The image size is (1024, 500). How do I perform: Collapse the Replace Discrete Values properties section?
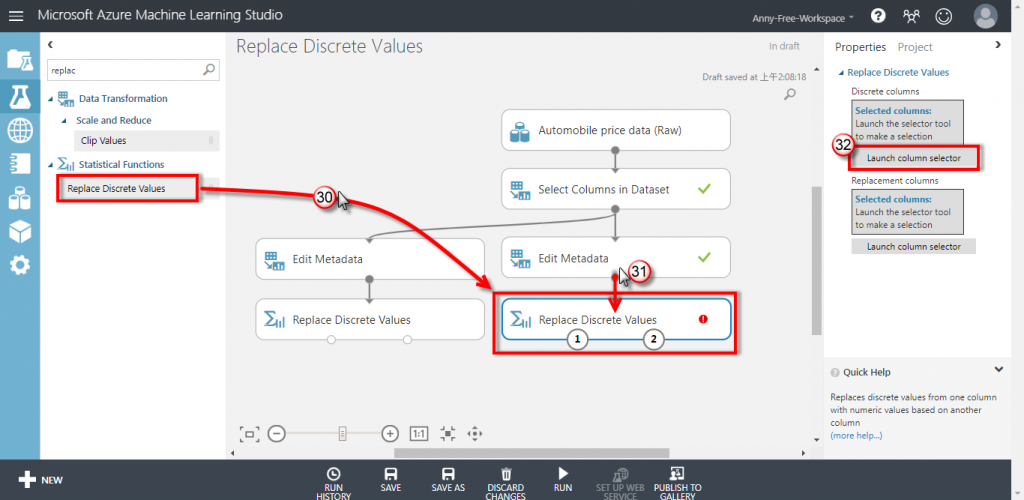pos(842,73)
